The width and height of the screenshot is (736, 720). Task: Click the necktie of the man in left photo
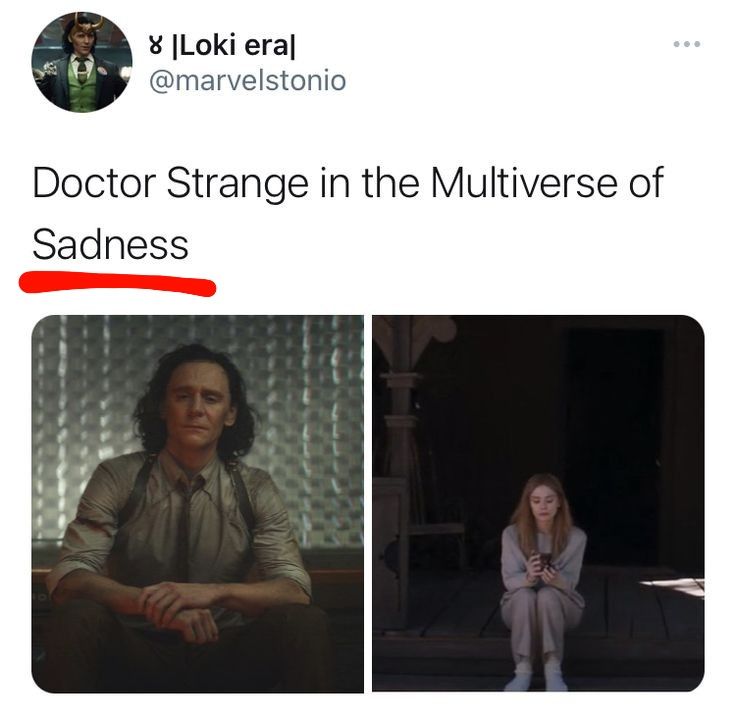click(184, 530)
